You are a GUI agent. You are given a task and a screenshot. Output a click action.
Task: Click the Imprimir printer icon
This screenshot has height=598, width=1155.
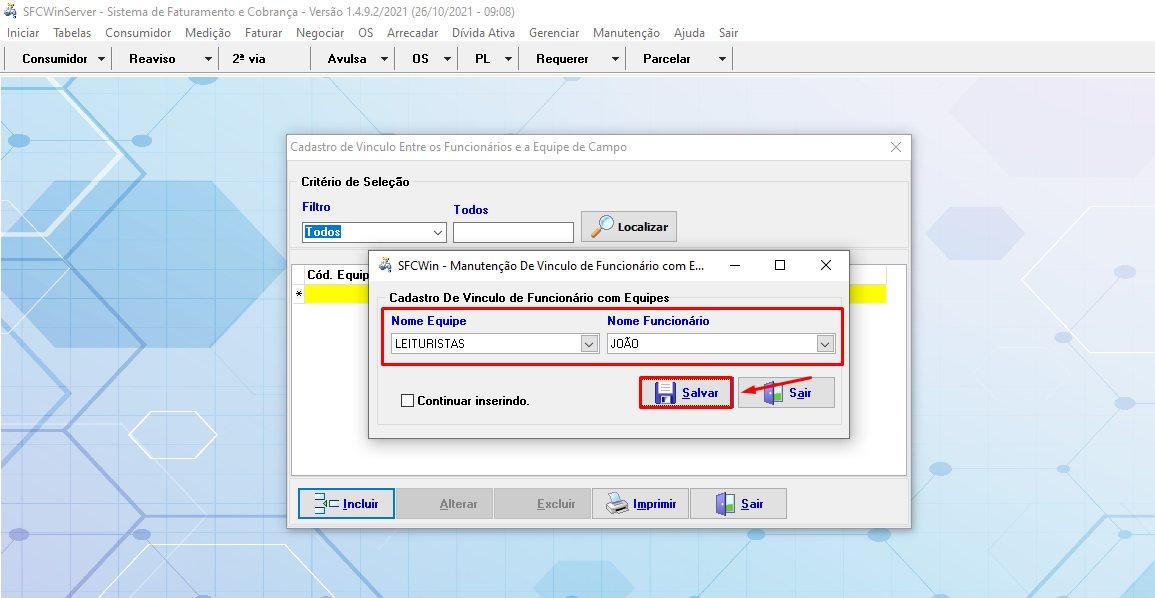pyautogui.click(x=616, y=504)
